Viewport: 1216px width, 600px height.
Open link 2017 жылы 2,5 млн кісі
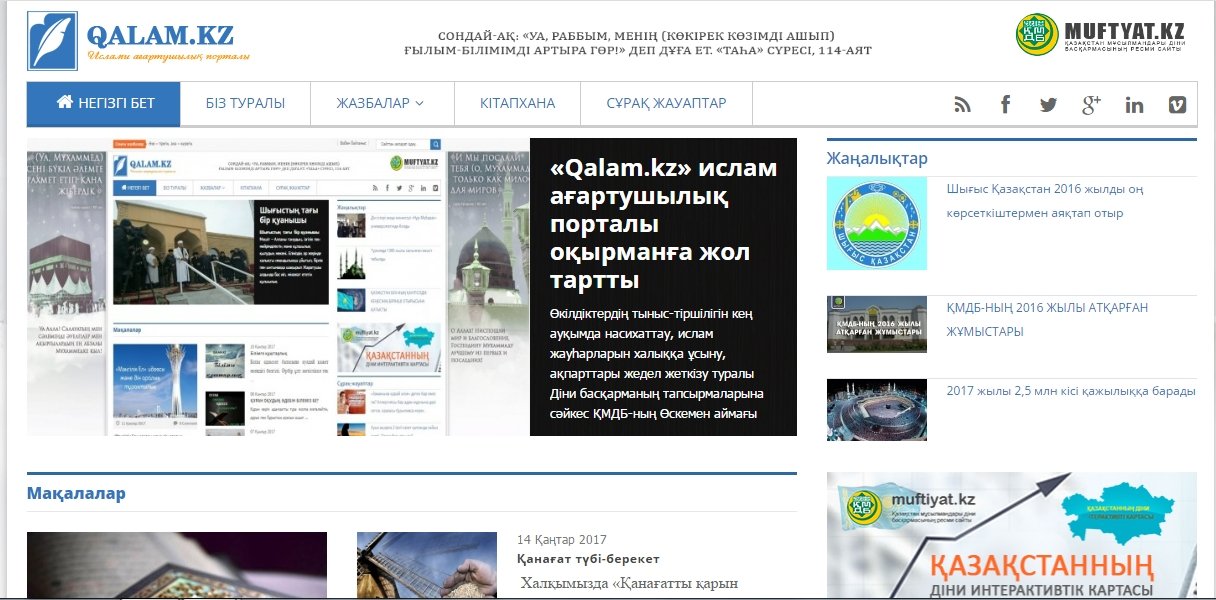click(x=1071, y=391)
